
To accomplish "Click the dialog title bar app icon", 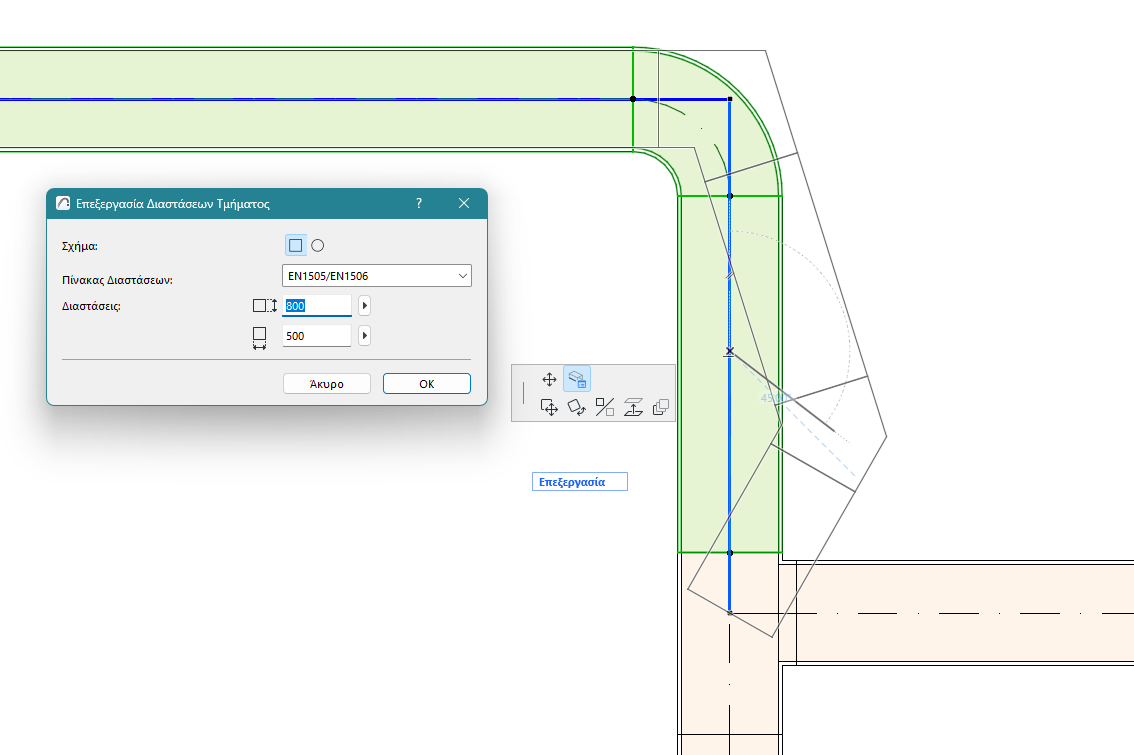I will (63, 203).
